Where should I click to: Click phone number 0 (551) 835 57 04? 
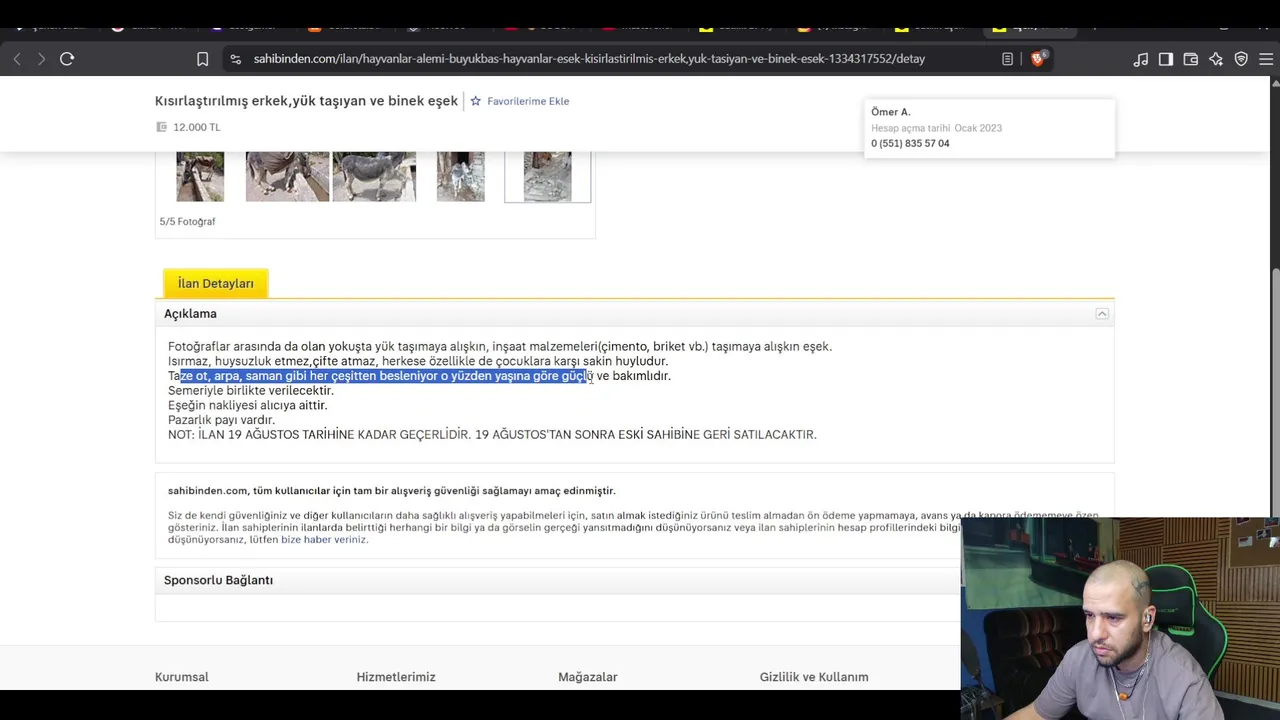tap(910, 143)
